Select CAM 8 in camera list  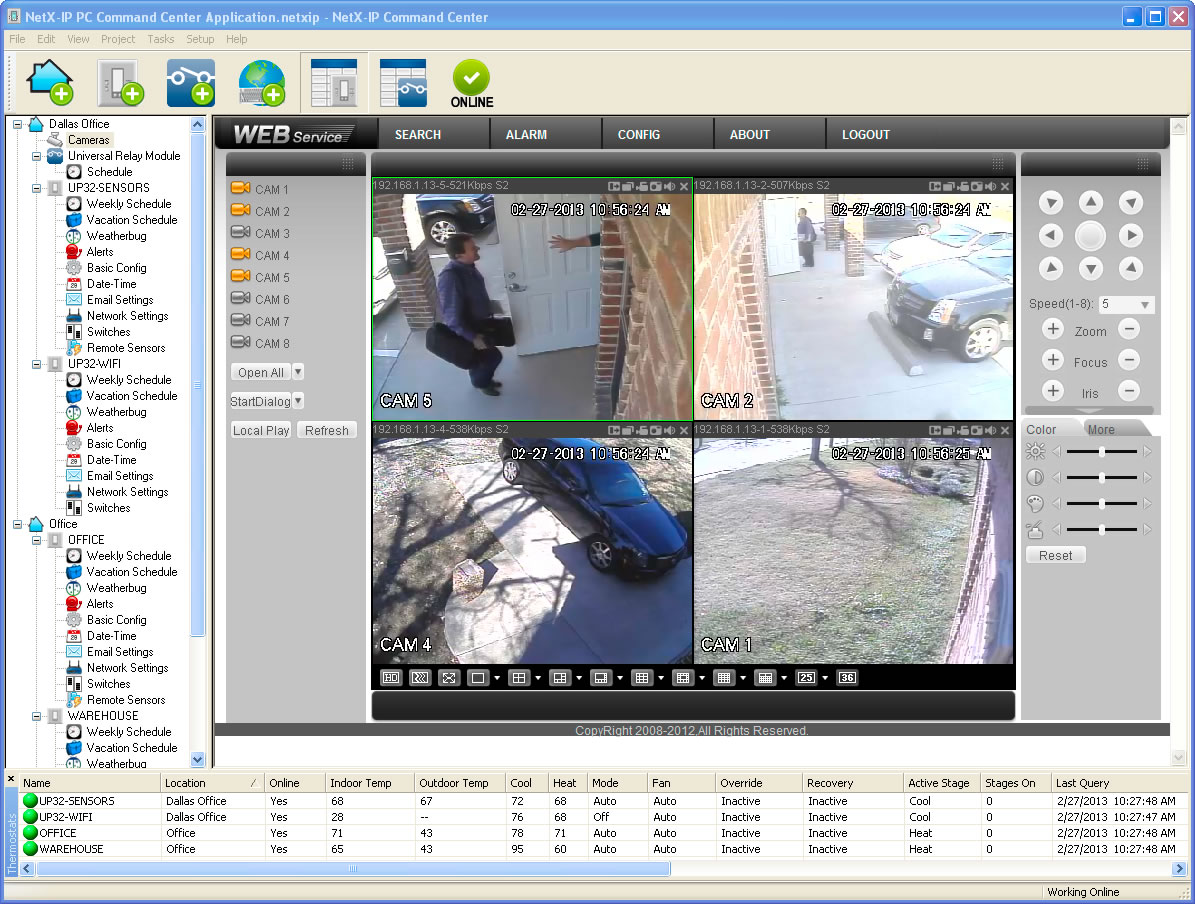click(260, 343)
